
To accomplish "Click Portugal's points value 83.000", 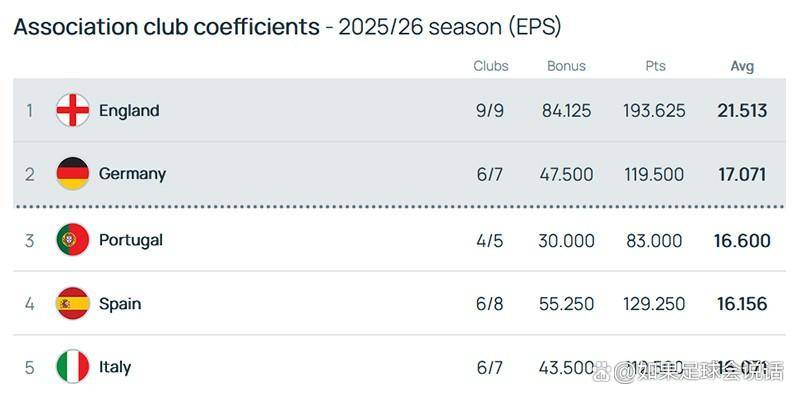I will click(655, 240).
